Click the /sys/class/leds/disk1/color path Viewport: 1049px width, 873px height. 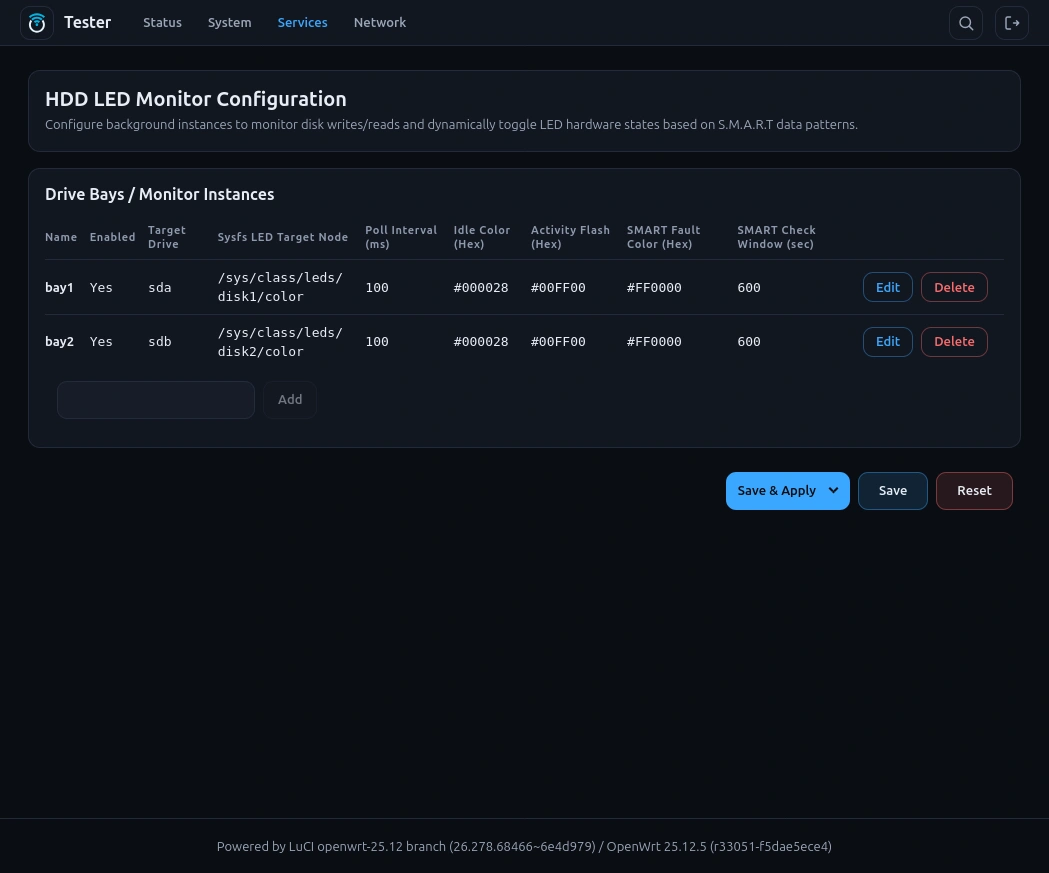click(280, 287)
